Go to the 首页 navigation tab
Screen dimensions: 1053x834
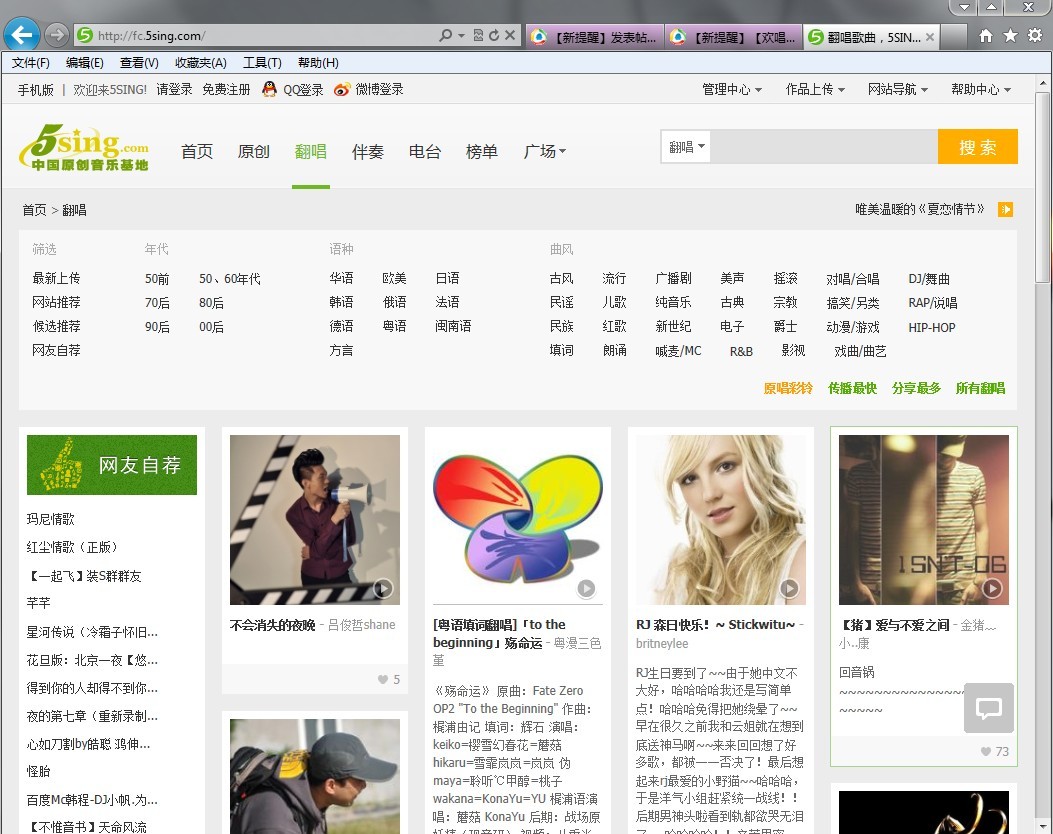click(x=197, y=152)
